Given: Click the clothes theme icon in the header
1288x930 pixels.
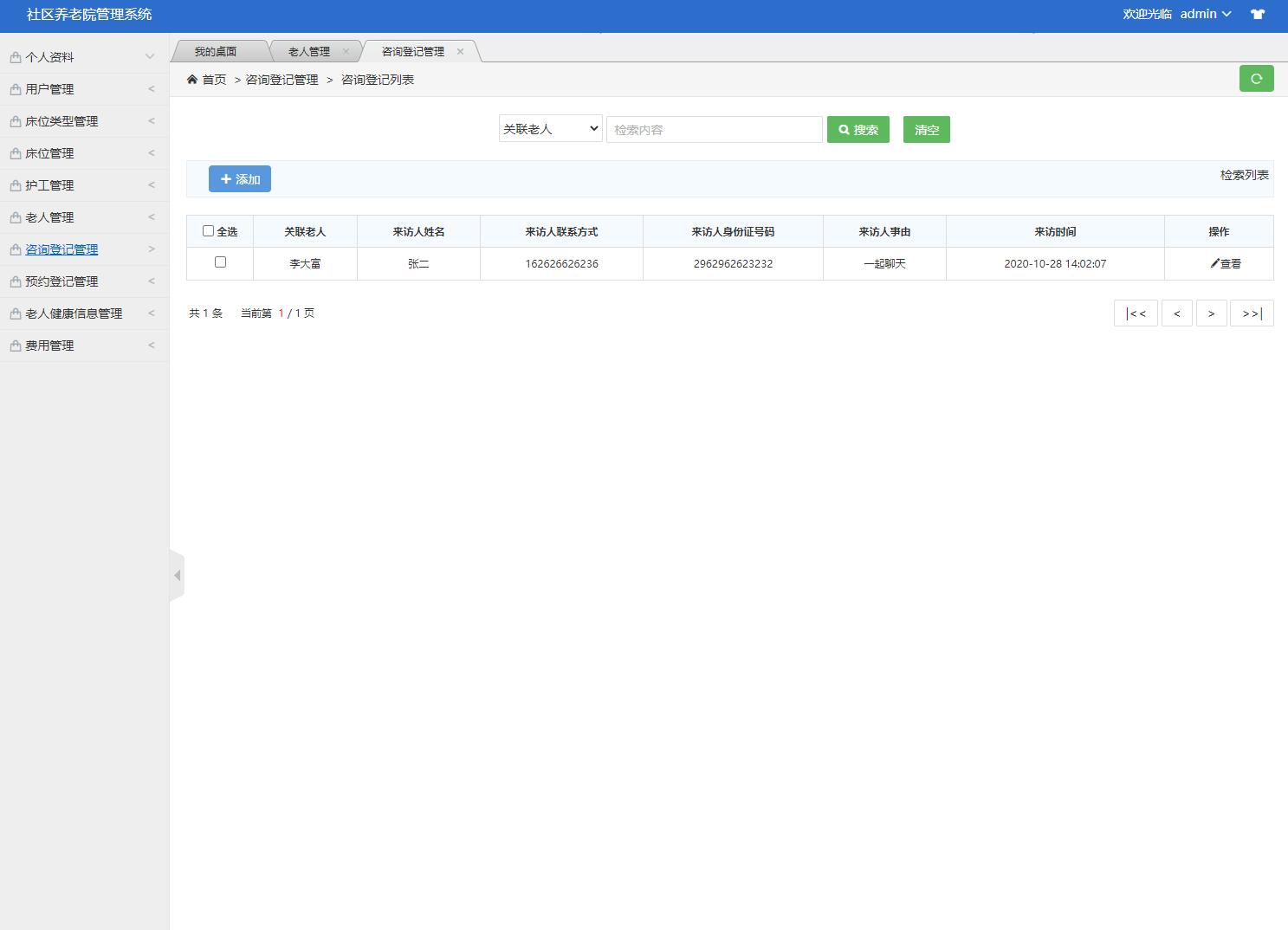Looking at the screenshot, I should (x=1257, y=15).
